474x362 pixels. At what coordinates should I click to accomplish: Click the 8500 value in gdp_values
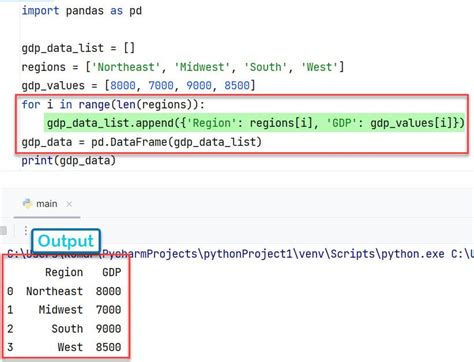(237, 86)
